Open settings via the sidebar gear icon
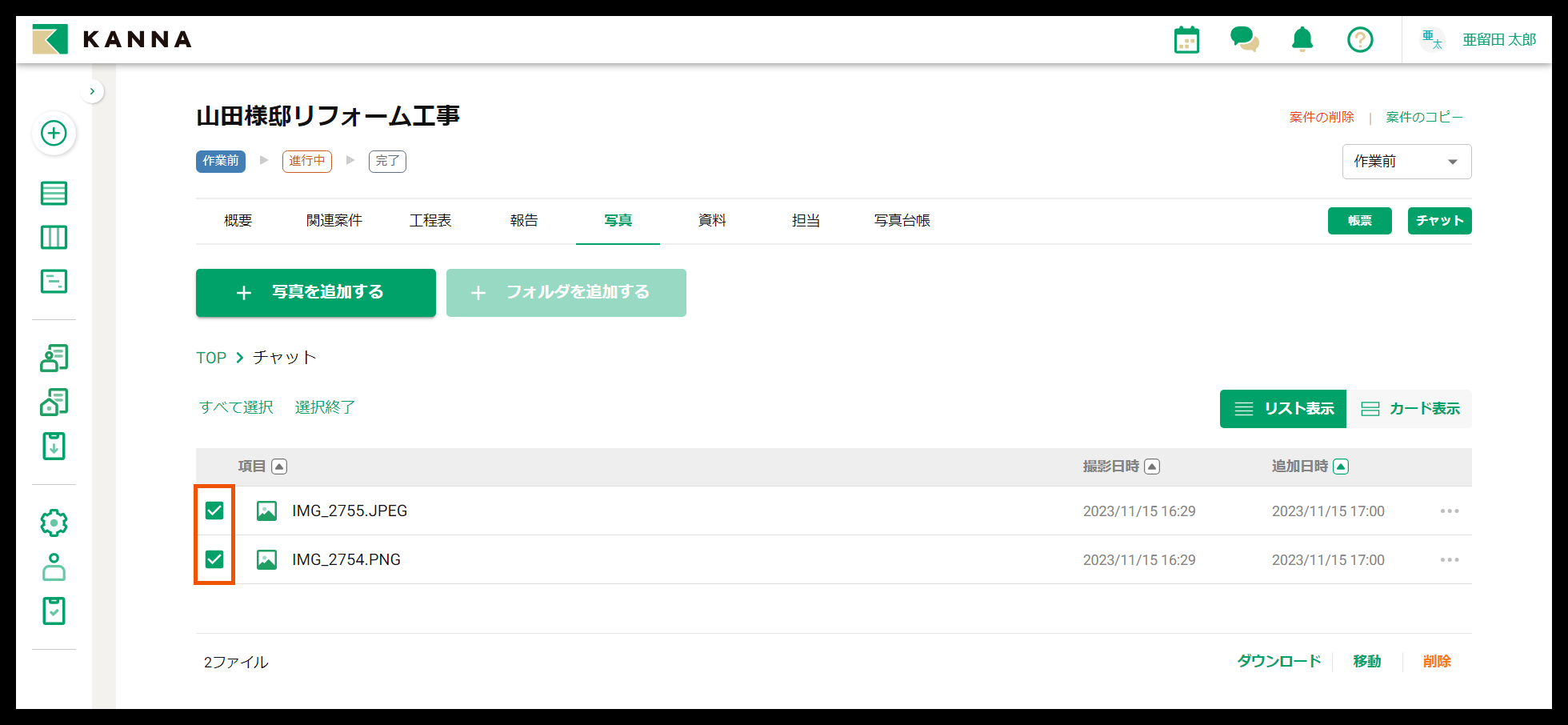This screenshot has height=725, width=1568. point(54,522)
